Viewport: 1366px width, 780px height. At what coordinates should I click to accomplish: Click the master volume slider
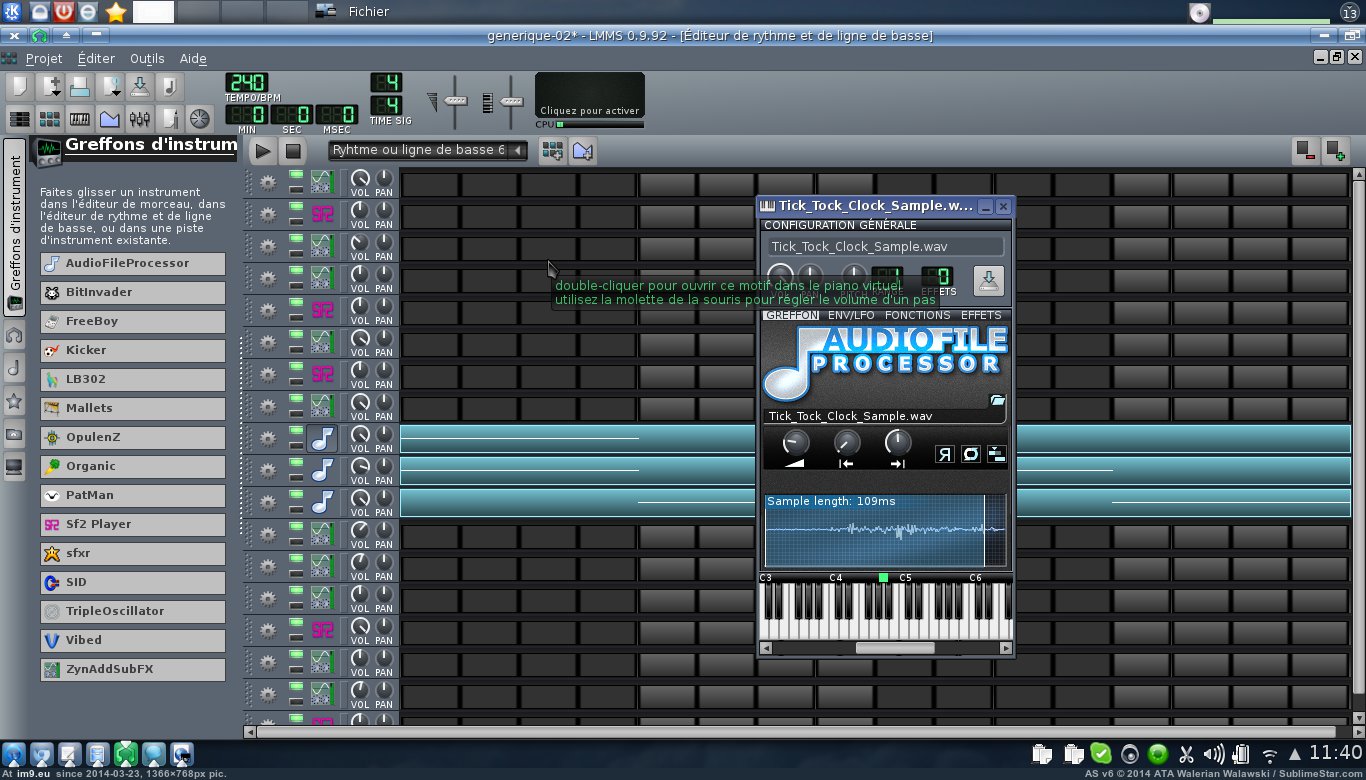click(x=456, y=102)
